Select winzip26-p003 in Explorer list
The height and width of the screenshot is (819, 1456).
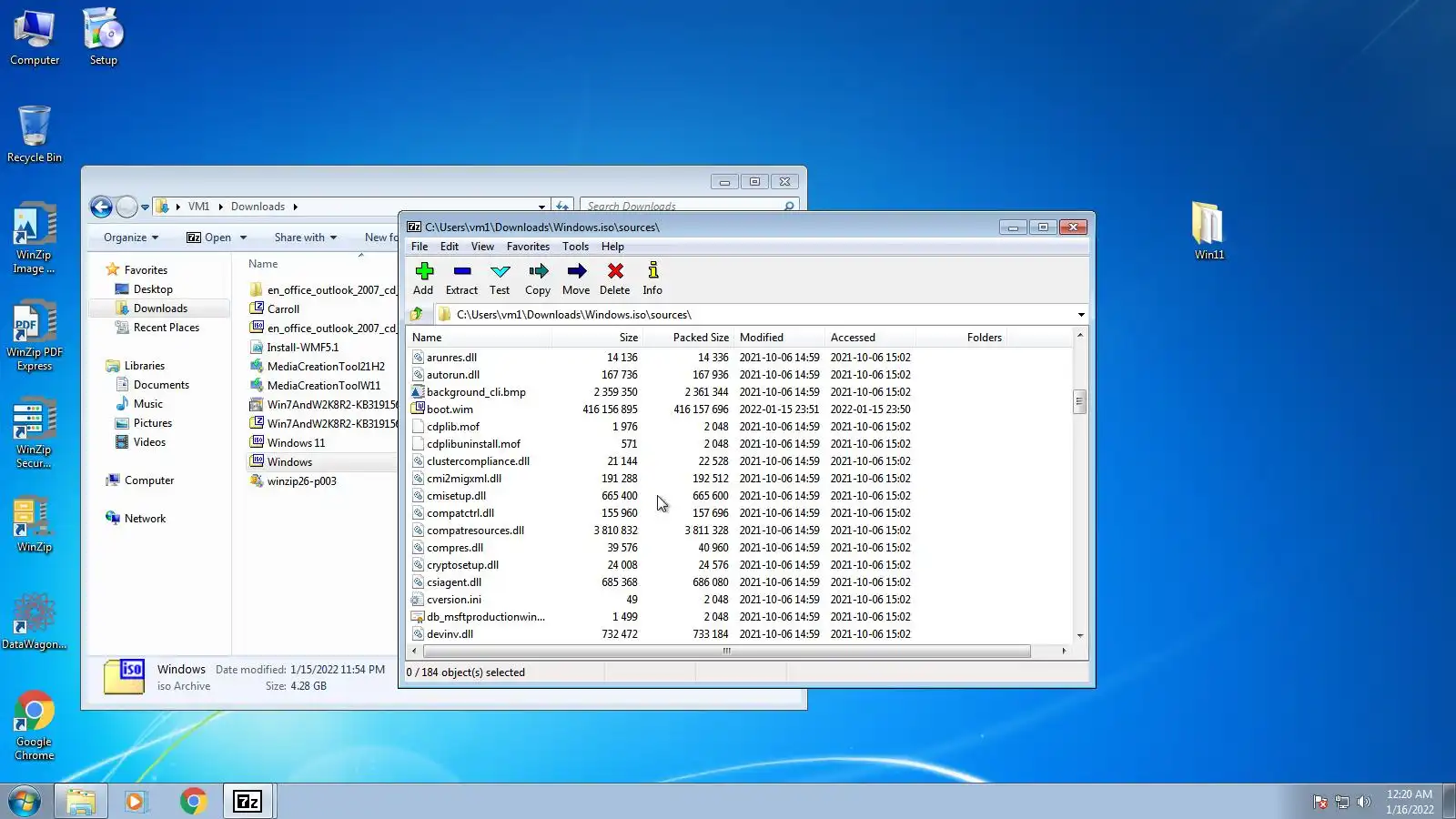point(302,481)
